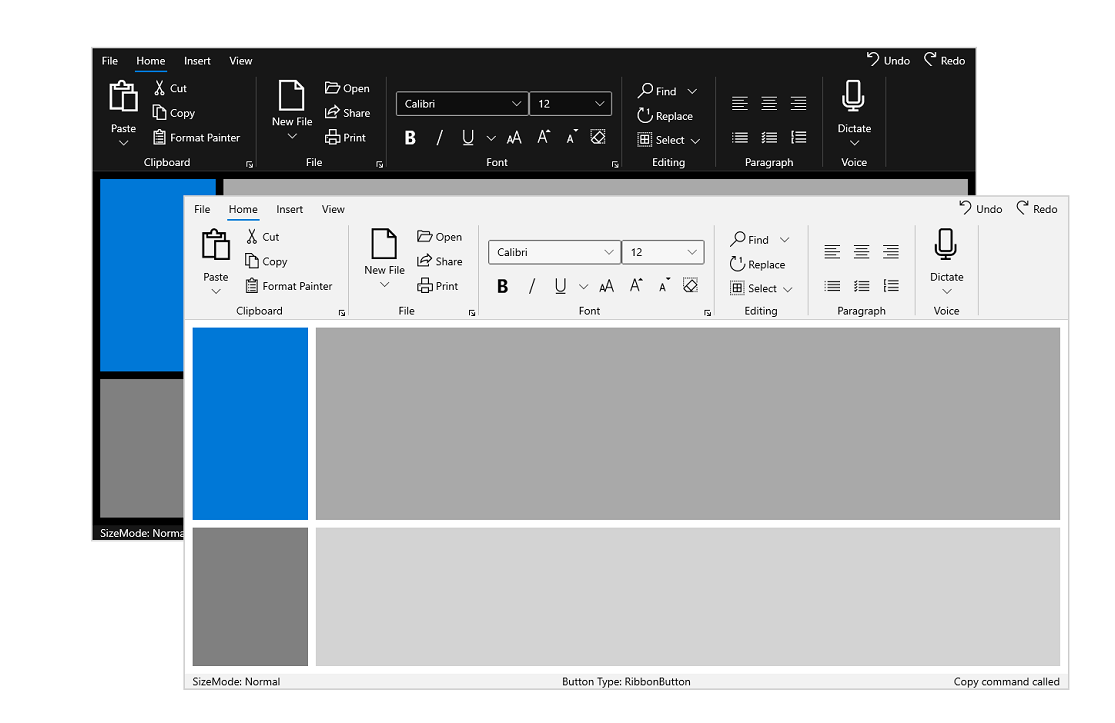Select the blue tile swatch
The image size is (1115, 723).
pyautogui.click(x=249, y=424)
